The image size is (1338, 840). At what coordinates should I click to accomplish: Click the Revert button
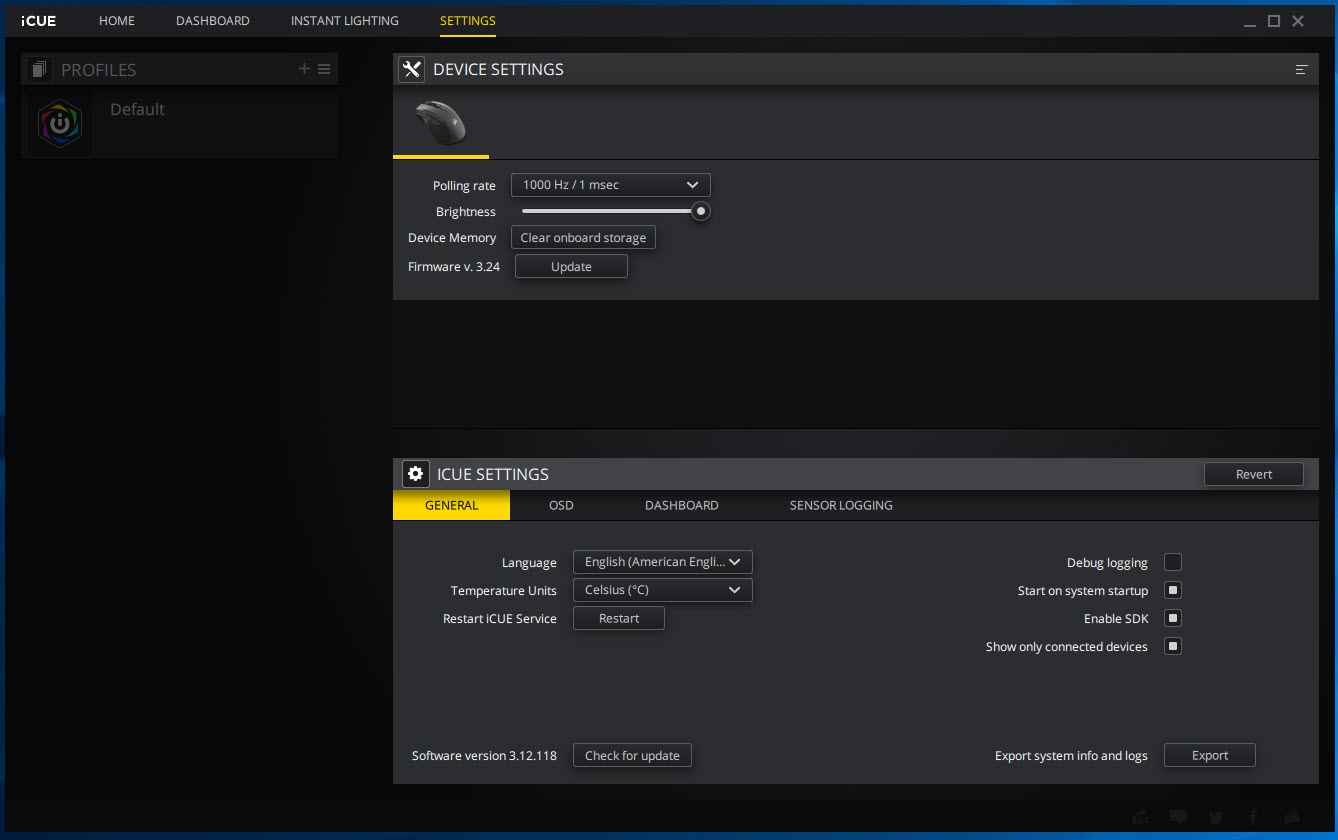click(x=1254, y=474)
